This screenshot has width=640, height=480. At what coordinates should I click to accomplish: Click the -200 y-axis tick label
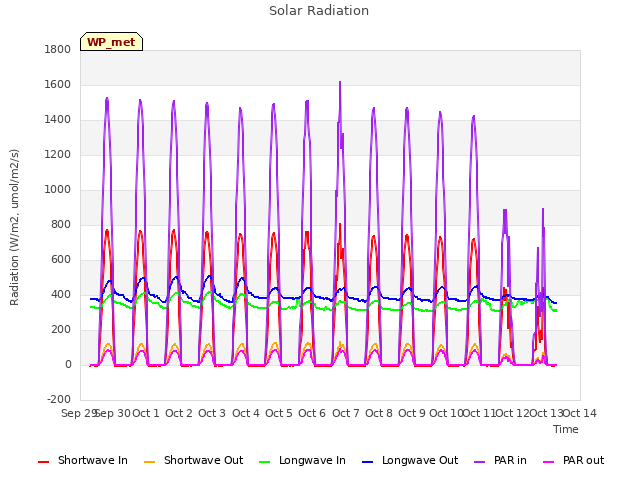click(59, 399)
